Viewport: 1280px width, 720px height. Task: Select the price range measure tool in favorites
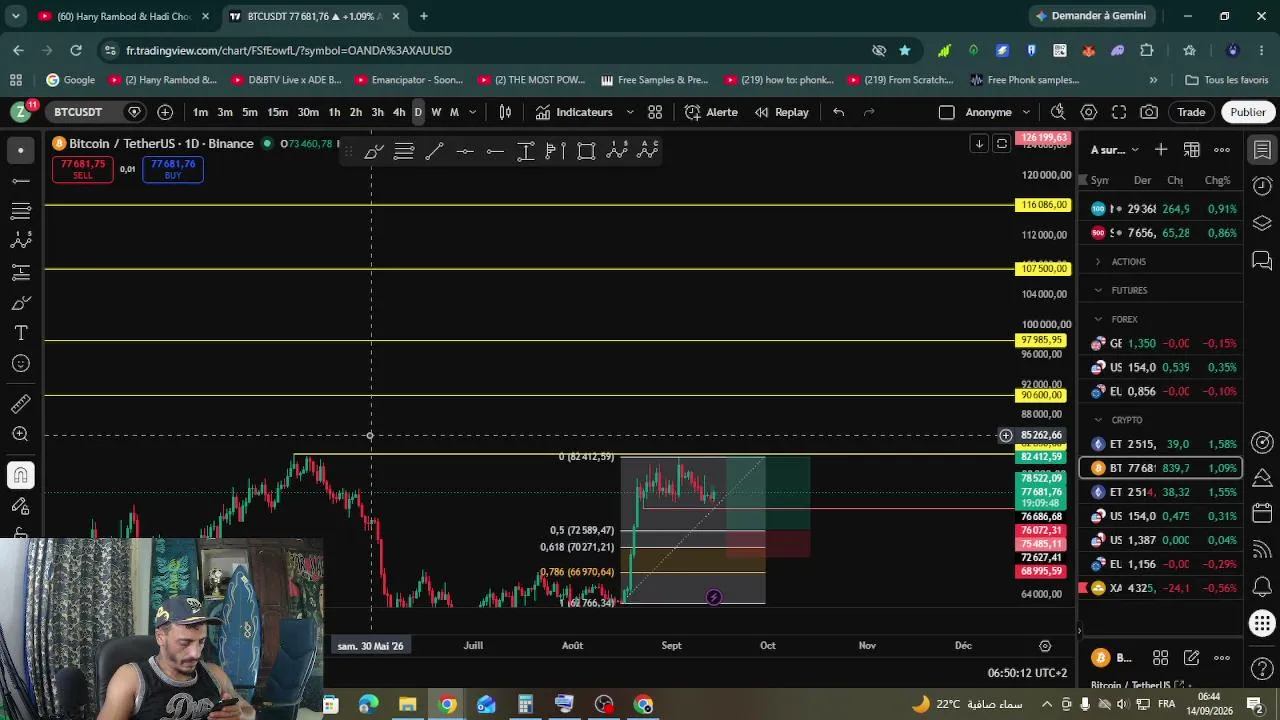[526, 151]
